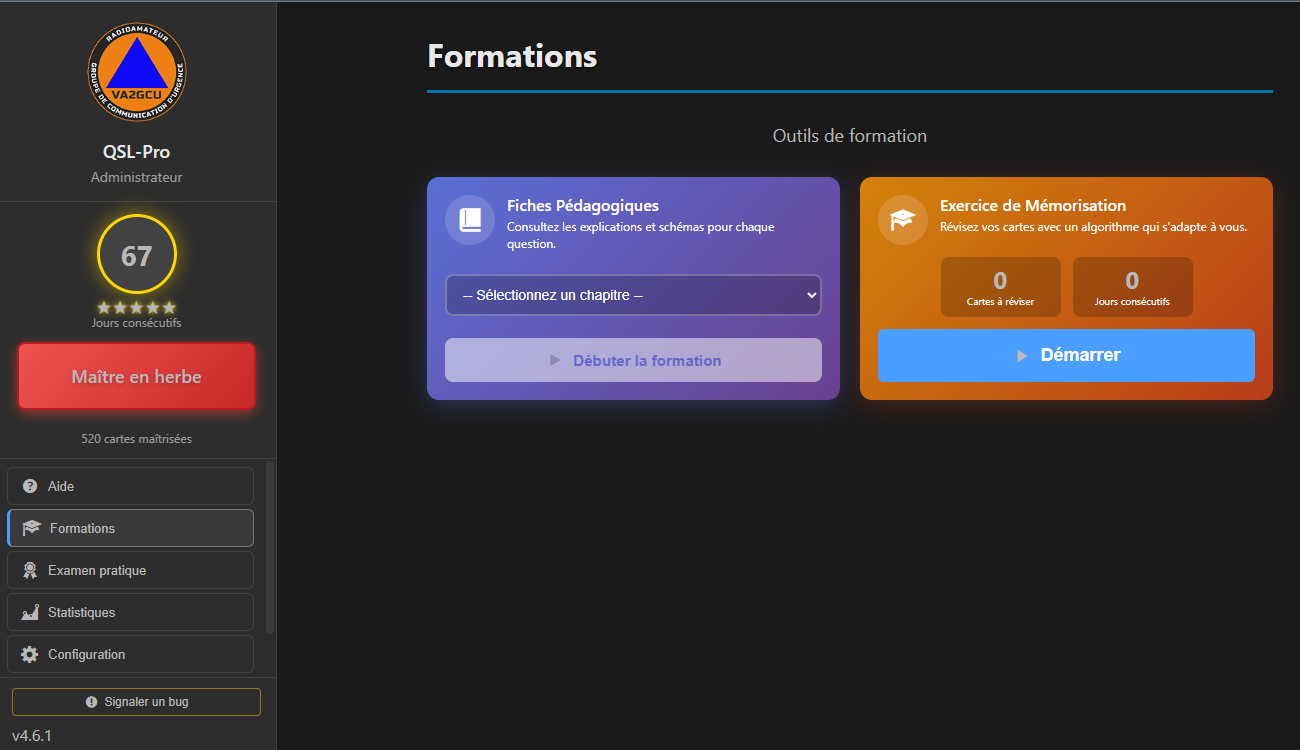Click the 67 consecutive days streak circle
This screenshot has width=1300, height=750.
[x=137, y=255]
